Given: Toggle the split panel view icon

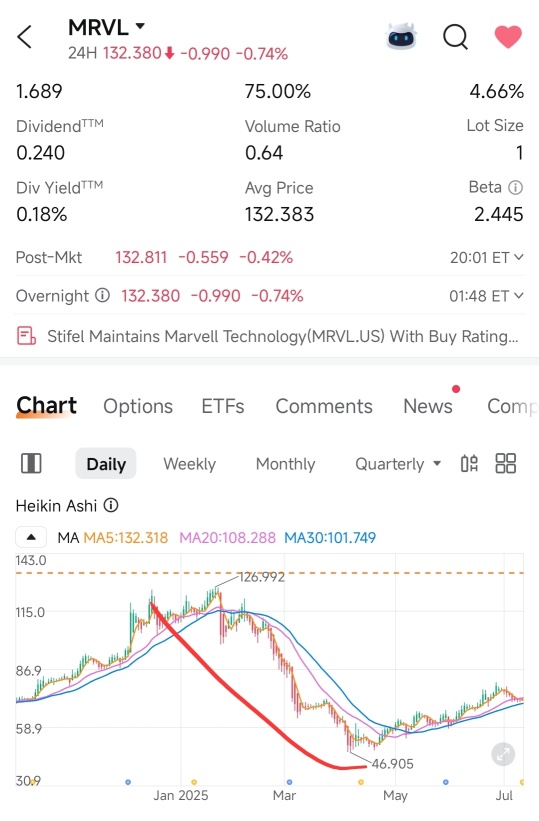Looking at the screenshot, I should [31, 463].
